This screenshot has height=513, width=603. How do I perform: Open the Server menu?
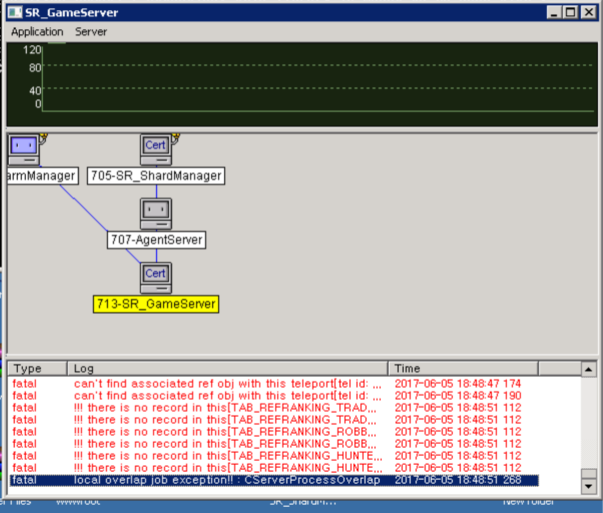click(91, 32)
